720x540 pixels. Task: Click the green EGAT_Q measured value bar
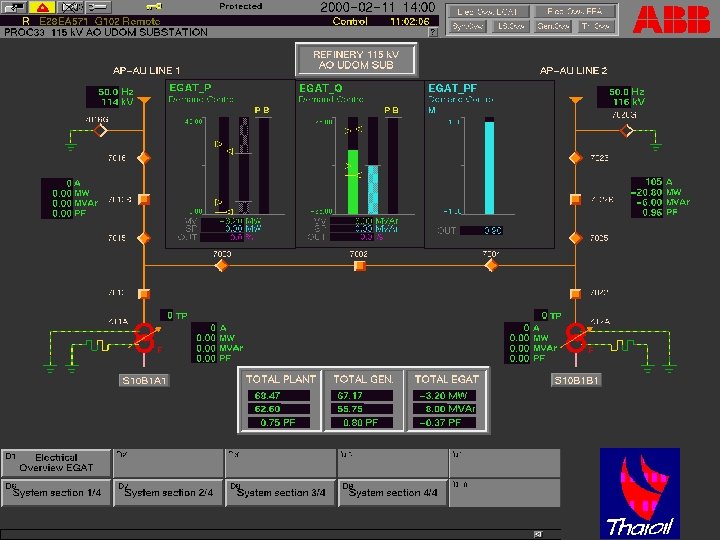[x=353, y=182]
